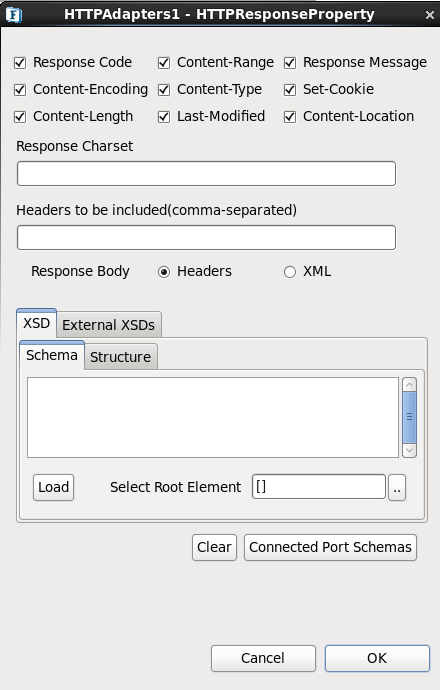This screenshot has height=690, width=440.
Task: Click the Select Root Element field
Action: pyautogui.click(x=319, y=487)
